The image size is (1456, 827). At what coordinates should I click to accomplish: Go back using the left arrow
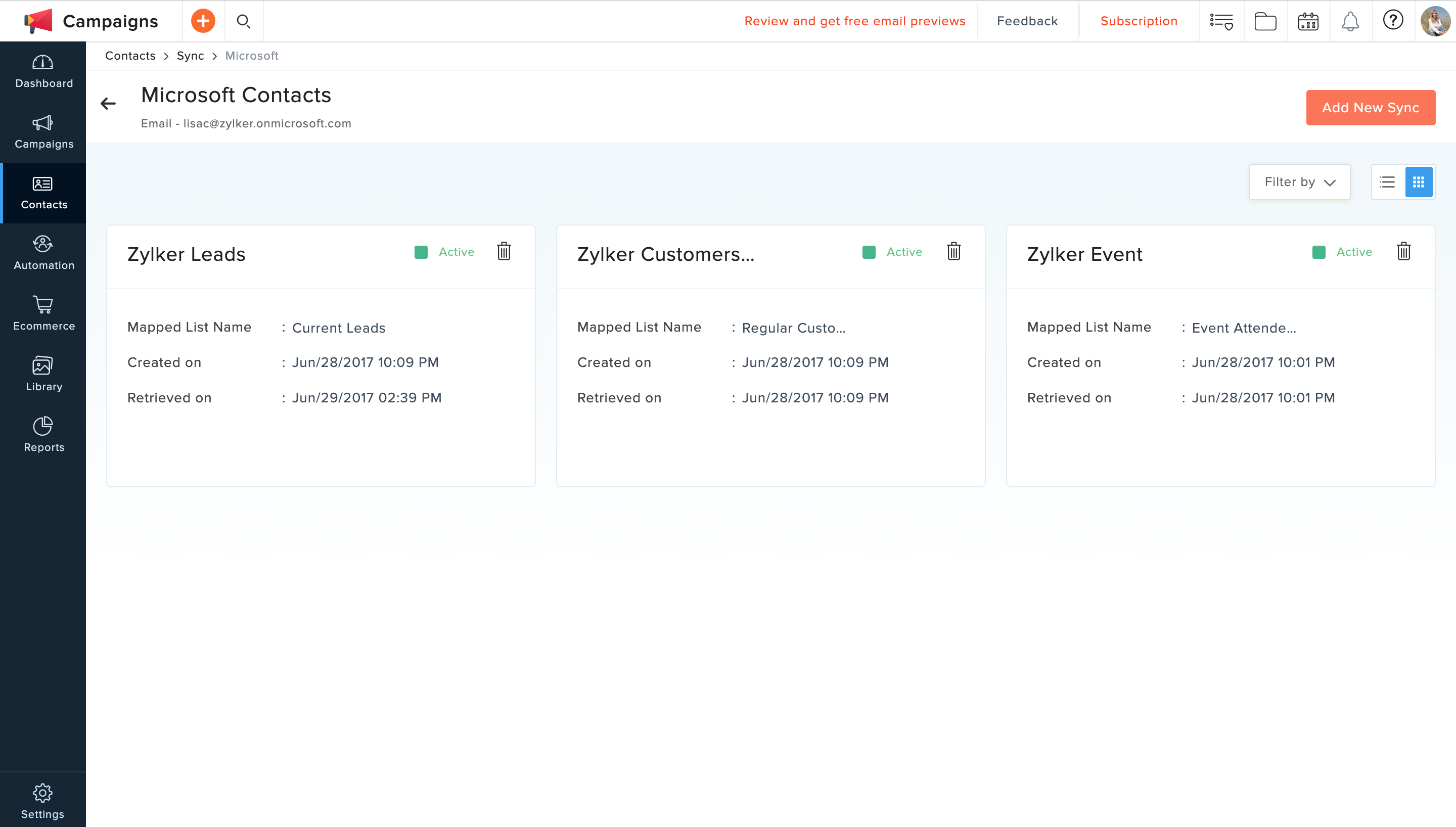point(108,103)
